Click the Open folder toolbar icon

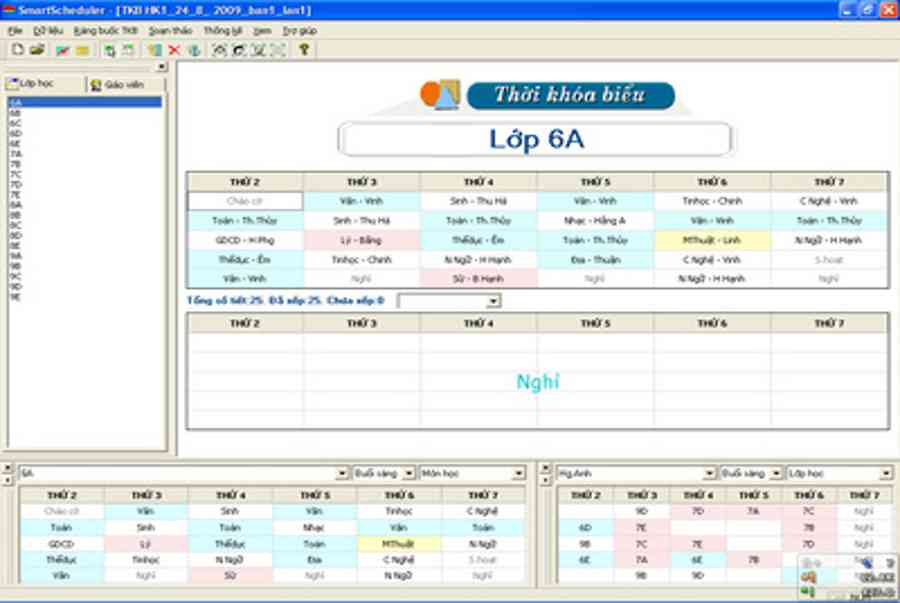[37, 49]
